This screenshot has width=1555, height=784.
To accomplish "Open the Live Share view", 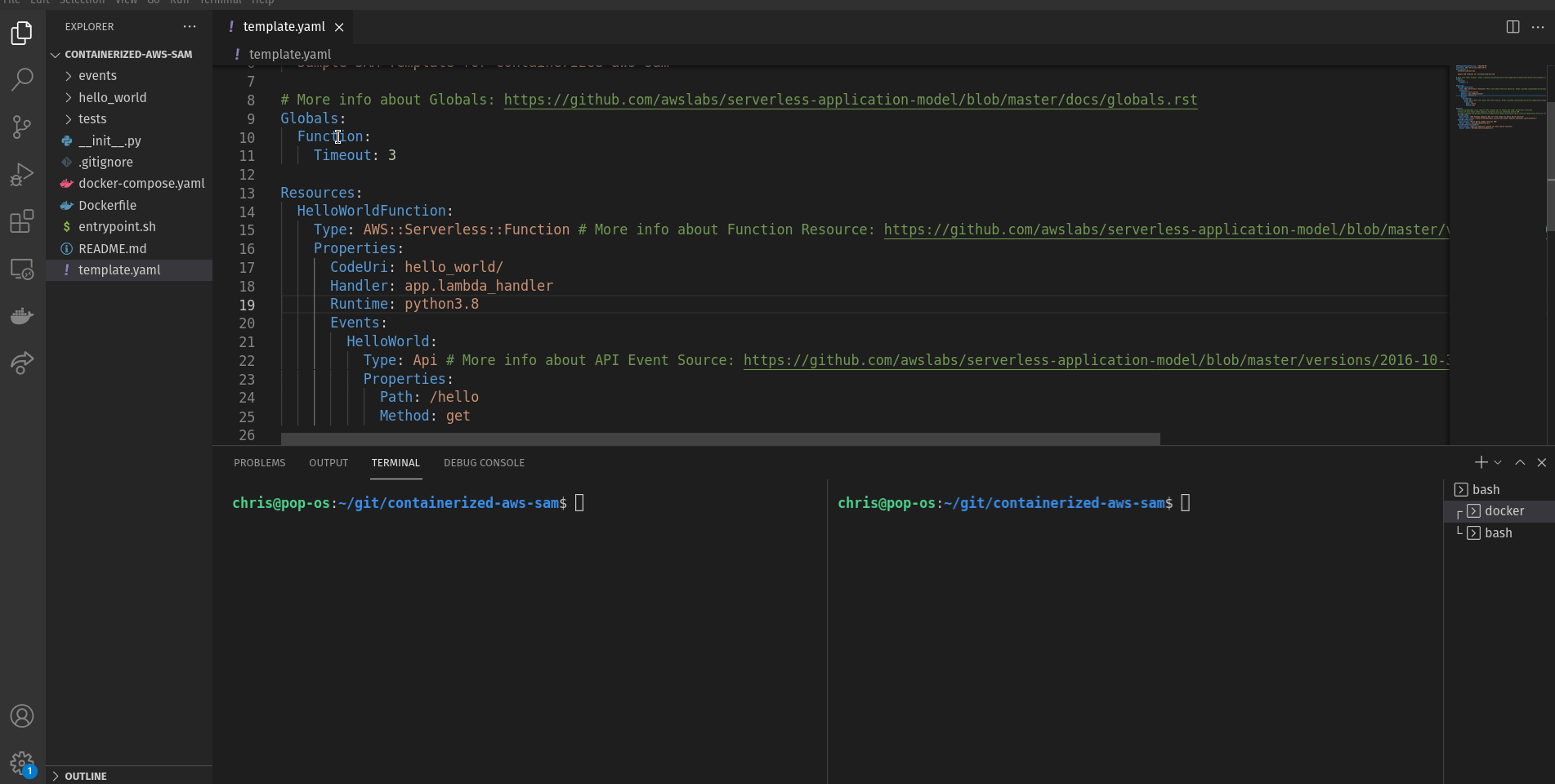I will [x=22, y=363].
